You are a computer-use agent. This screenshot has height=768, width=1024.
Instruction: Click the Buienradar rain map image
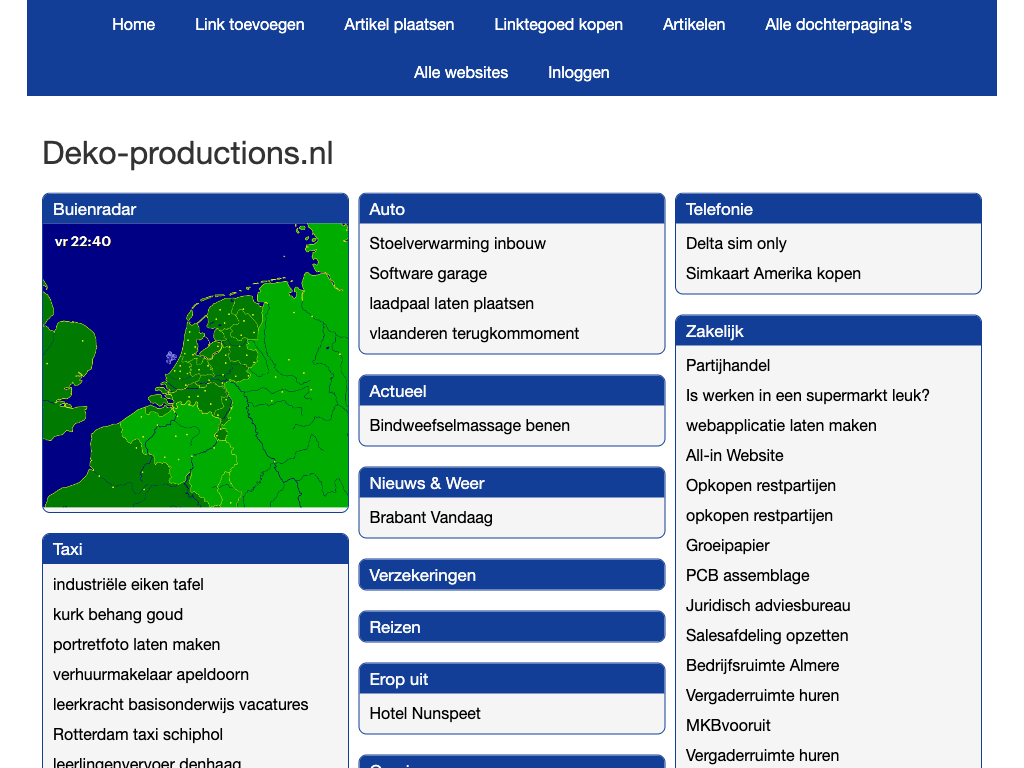[x=195, y=365]
